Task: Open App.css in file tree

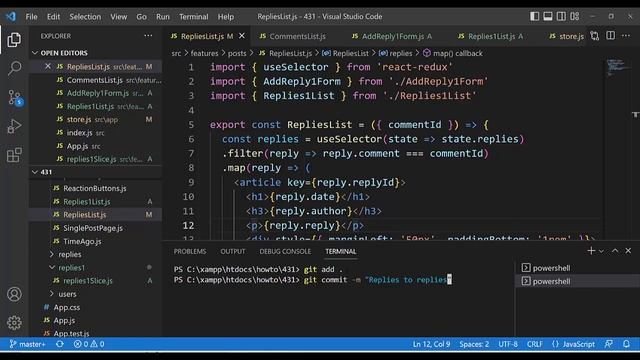Action: click(67, 307)
